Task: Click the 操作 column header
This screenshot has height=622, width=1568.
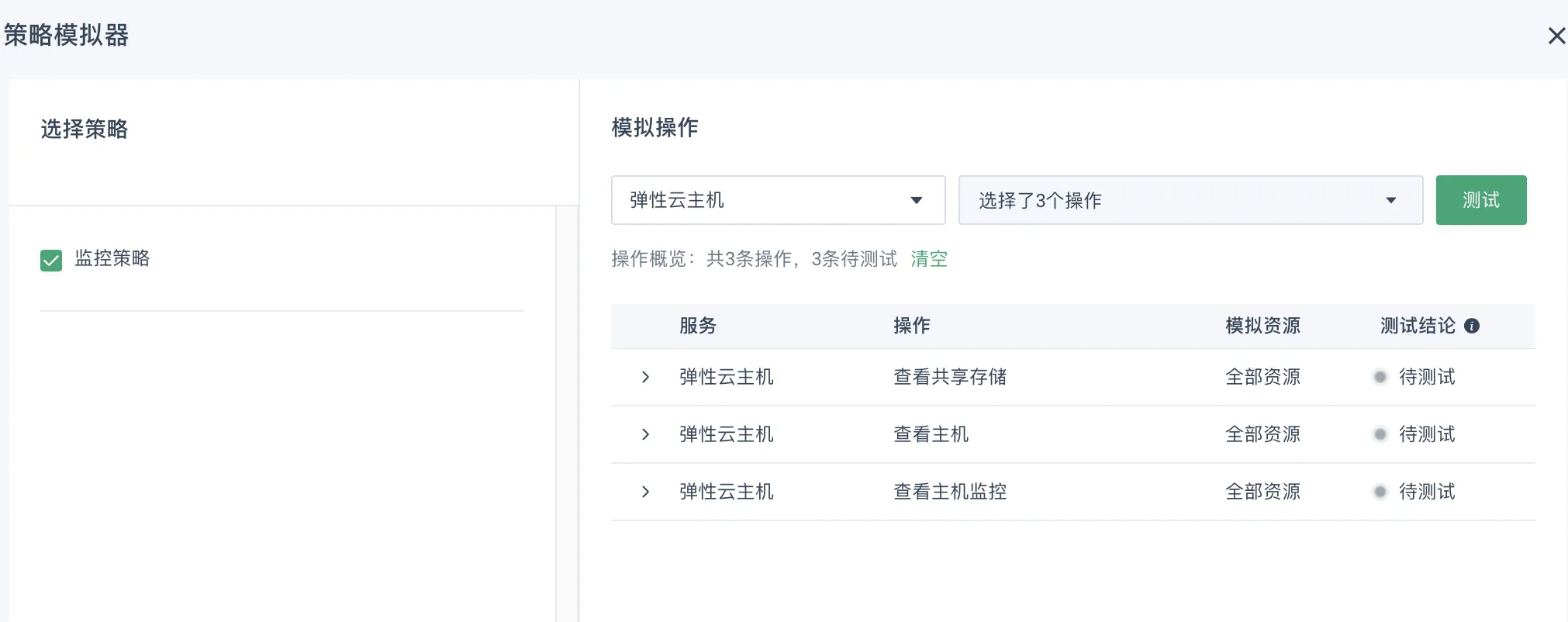Action: click(x=911, y=327)
